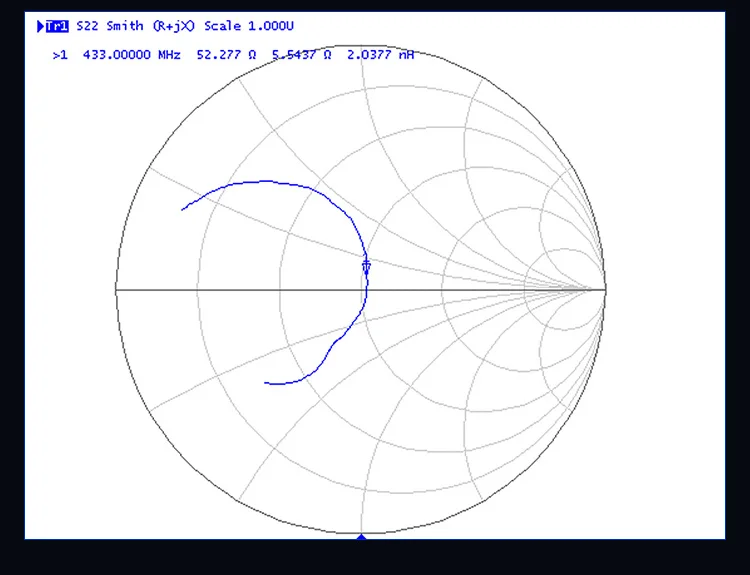The height and width of the screenshot is (575, 750).
Task: Select the Tr1 trace label
Action: pyautogui.click(x=57, y=26)
